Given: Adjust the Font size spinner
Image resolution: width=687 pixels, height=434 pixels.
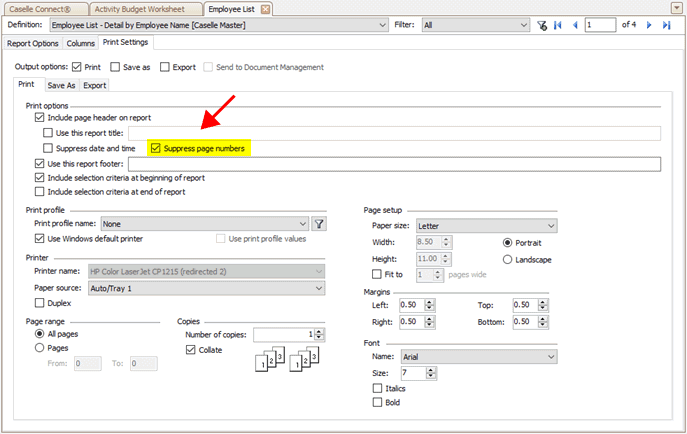Looking at the screenshot, I should pos(431,373).
